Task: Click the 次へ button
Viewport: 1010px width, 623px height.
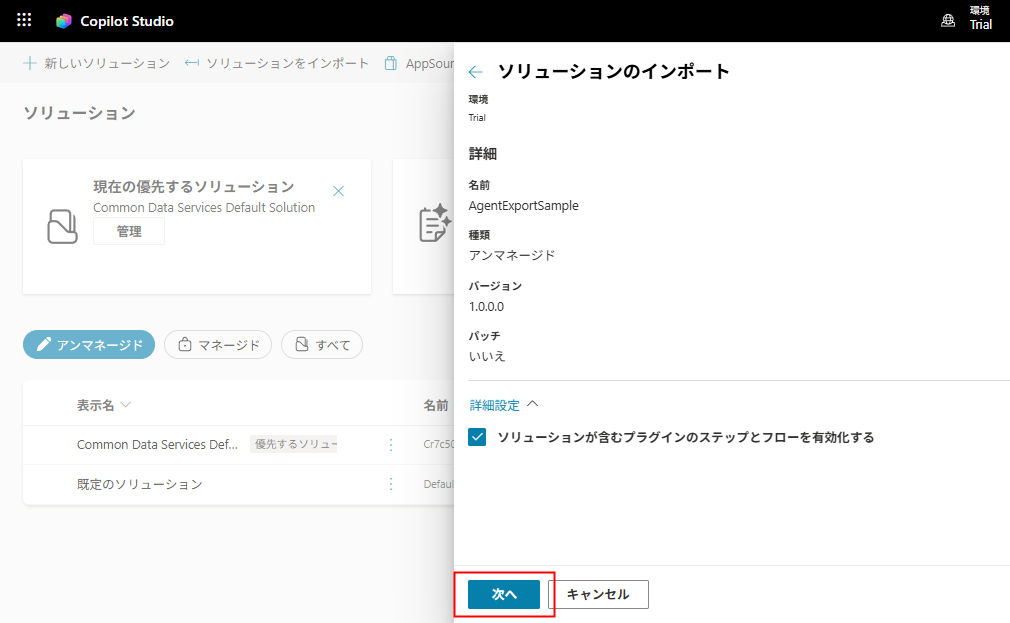Action: point(504,594)
